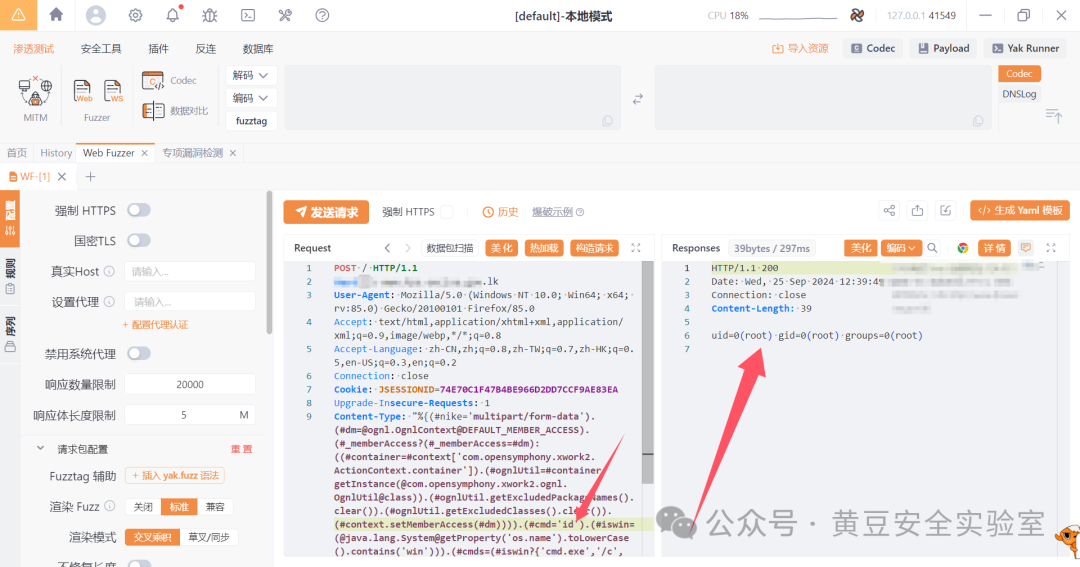
Task: Click the 美化 button in Request panel
Action: coord(501,248)
